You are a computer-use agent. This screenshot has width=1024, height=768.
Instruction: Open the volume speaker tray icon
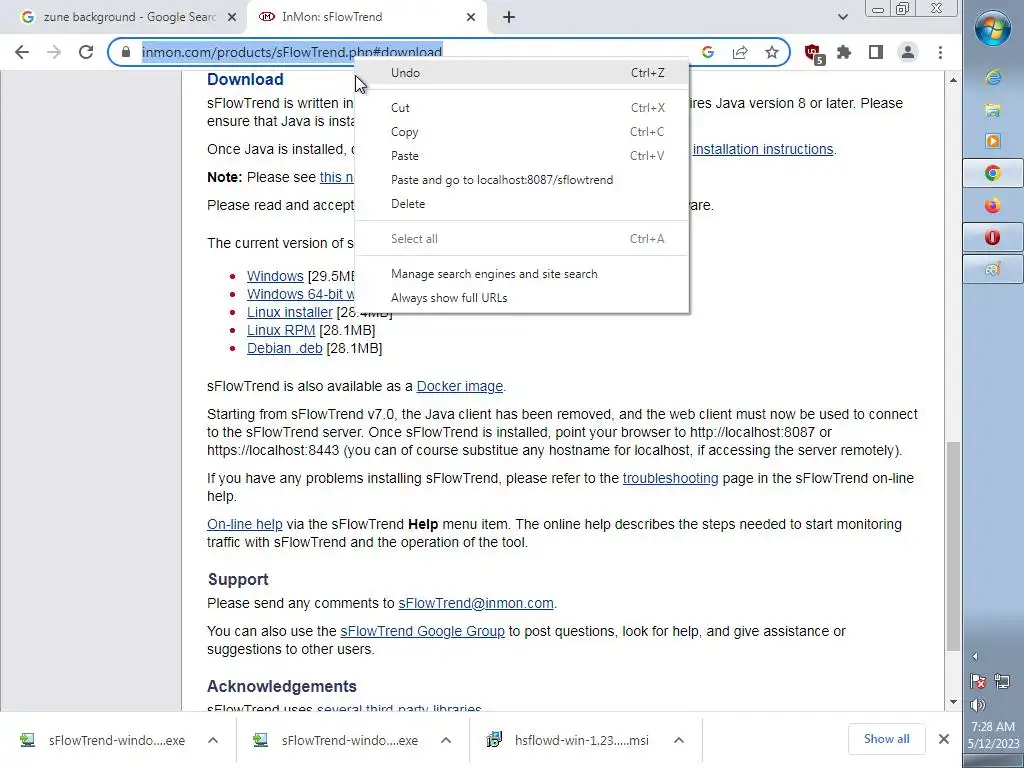pyautogui.click(x=978, y=705)
